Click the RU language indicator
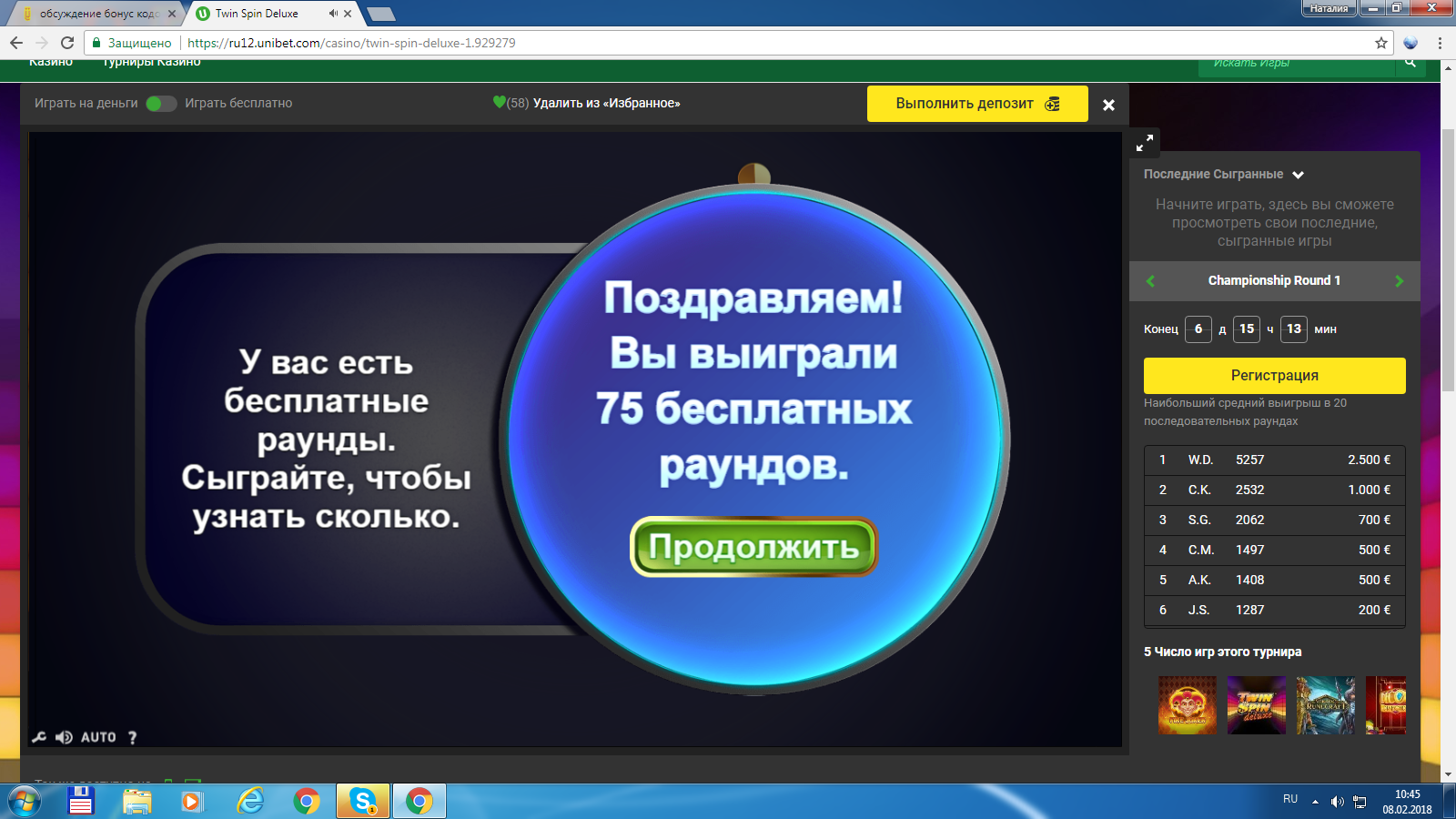 (1290, 799)
